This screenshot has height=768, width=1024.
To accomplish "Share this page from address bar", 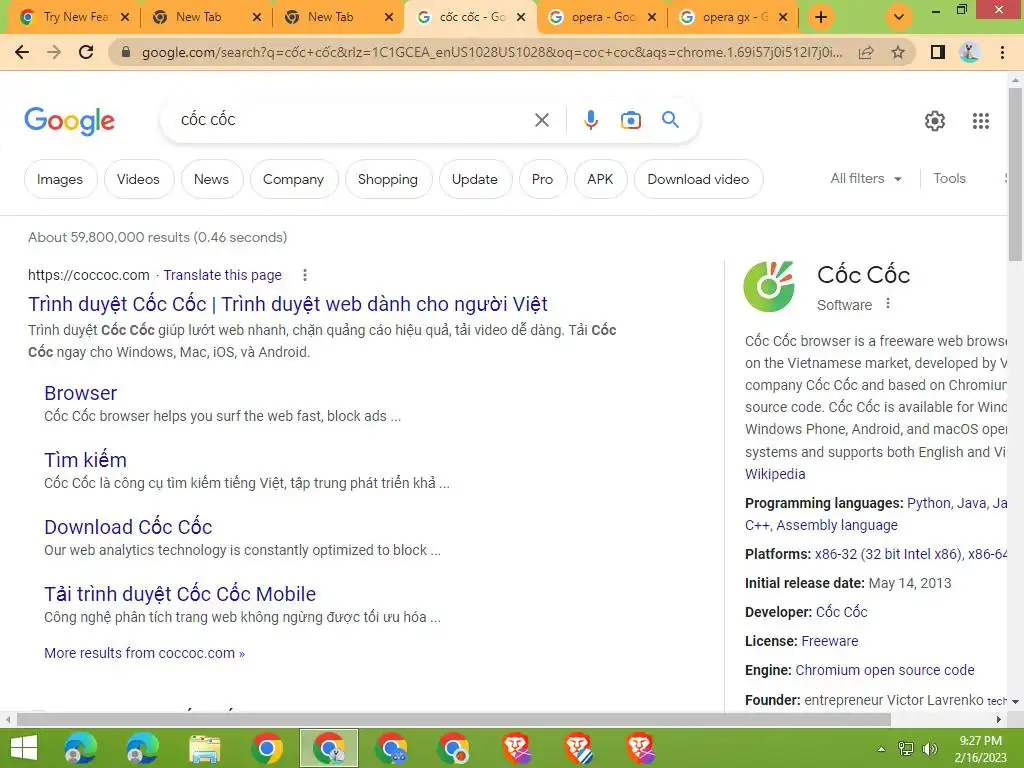I will click(866, 52).
